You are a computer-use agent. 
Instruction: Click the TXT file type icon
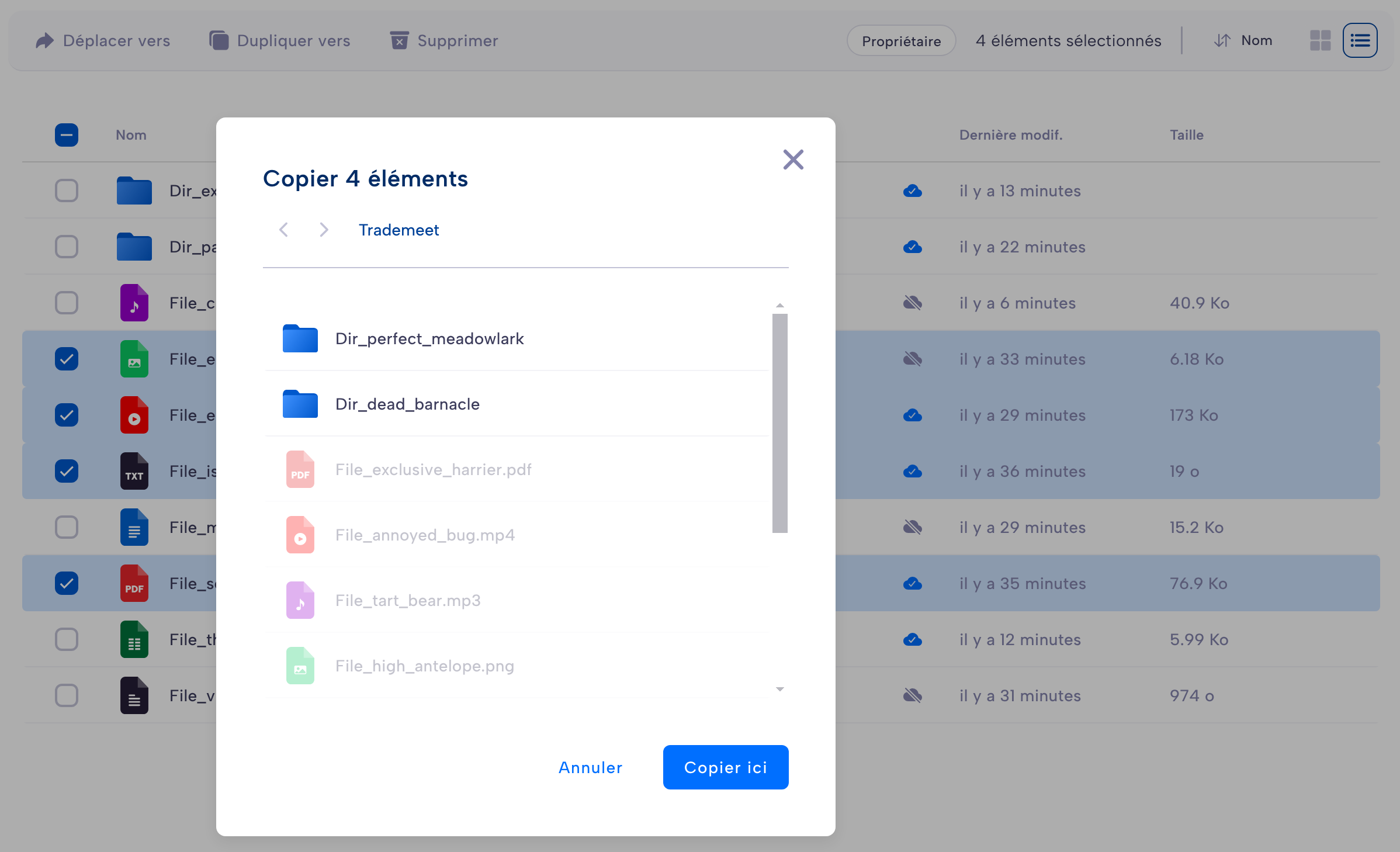134,471
